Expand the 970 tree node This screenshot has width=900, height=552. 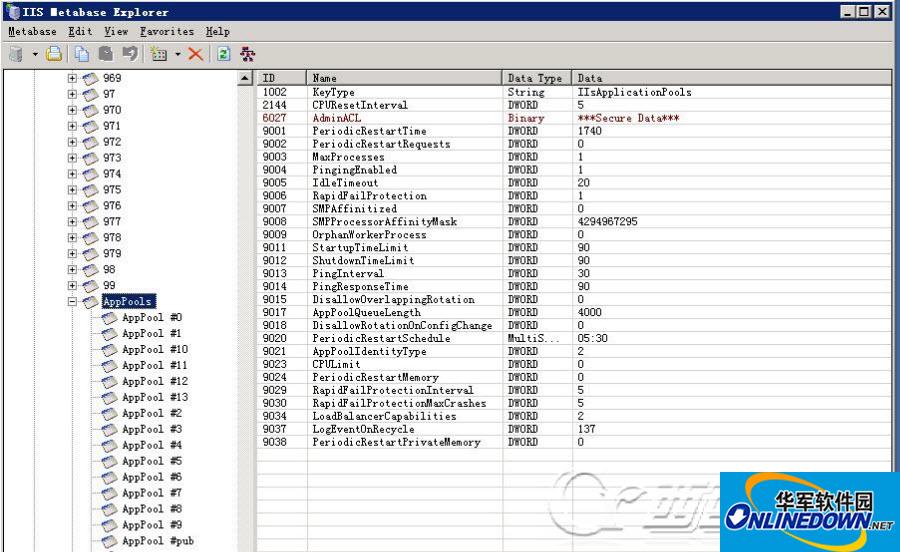72,110
